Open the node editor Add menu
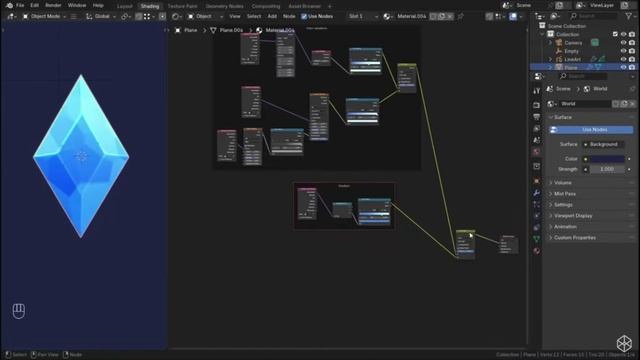Screen dimensions: 640x360 coord(272,16)
